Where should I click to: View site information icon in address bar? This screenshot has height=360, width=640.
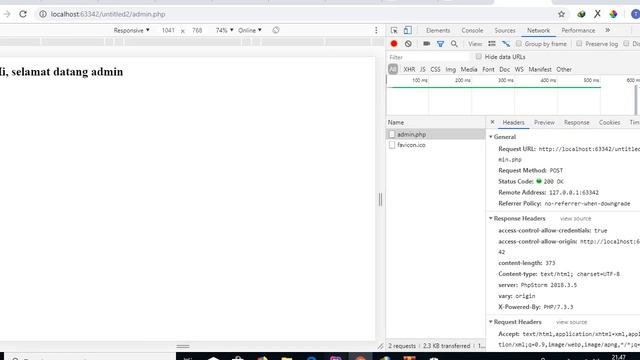click(x=42, y=14)
